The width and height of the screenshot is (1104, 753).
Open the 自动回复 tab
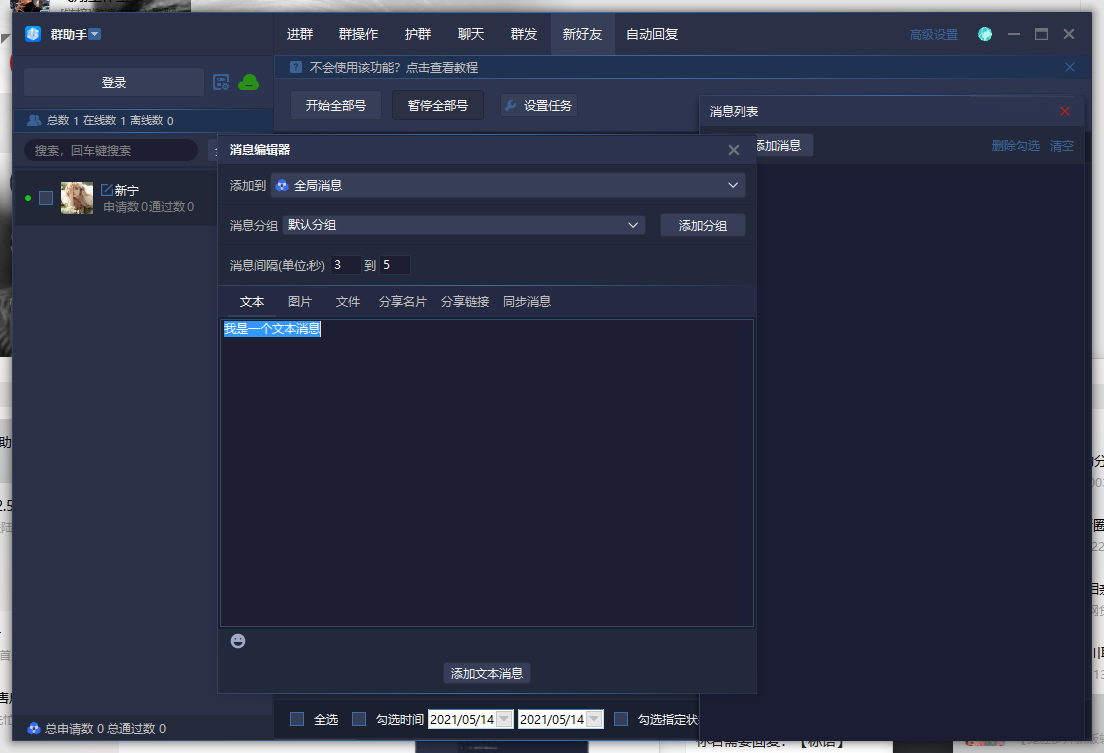652,34
